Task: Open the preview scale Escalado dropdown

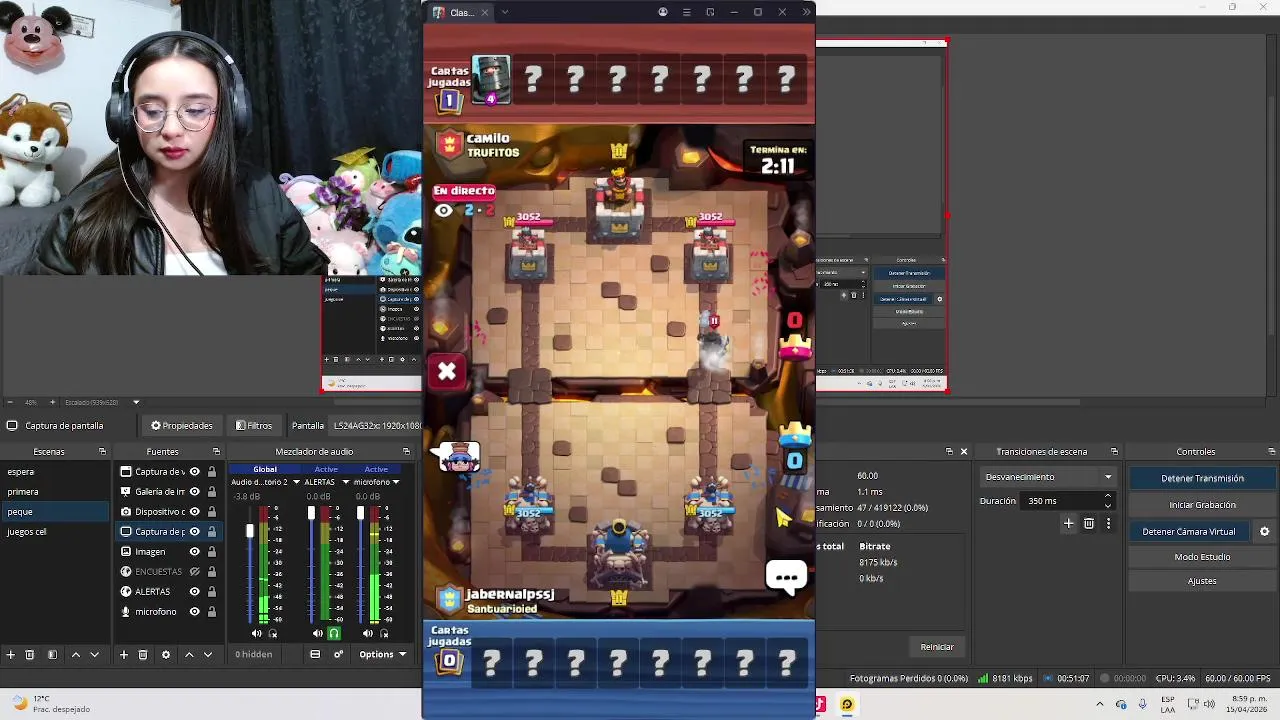Action: (x=136, y=402)
